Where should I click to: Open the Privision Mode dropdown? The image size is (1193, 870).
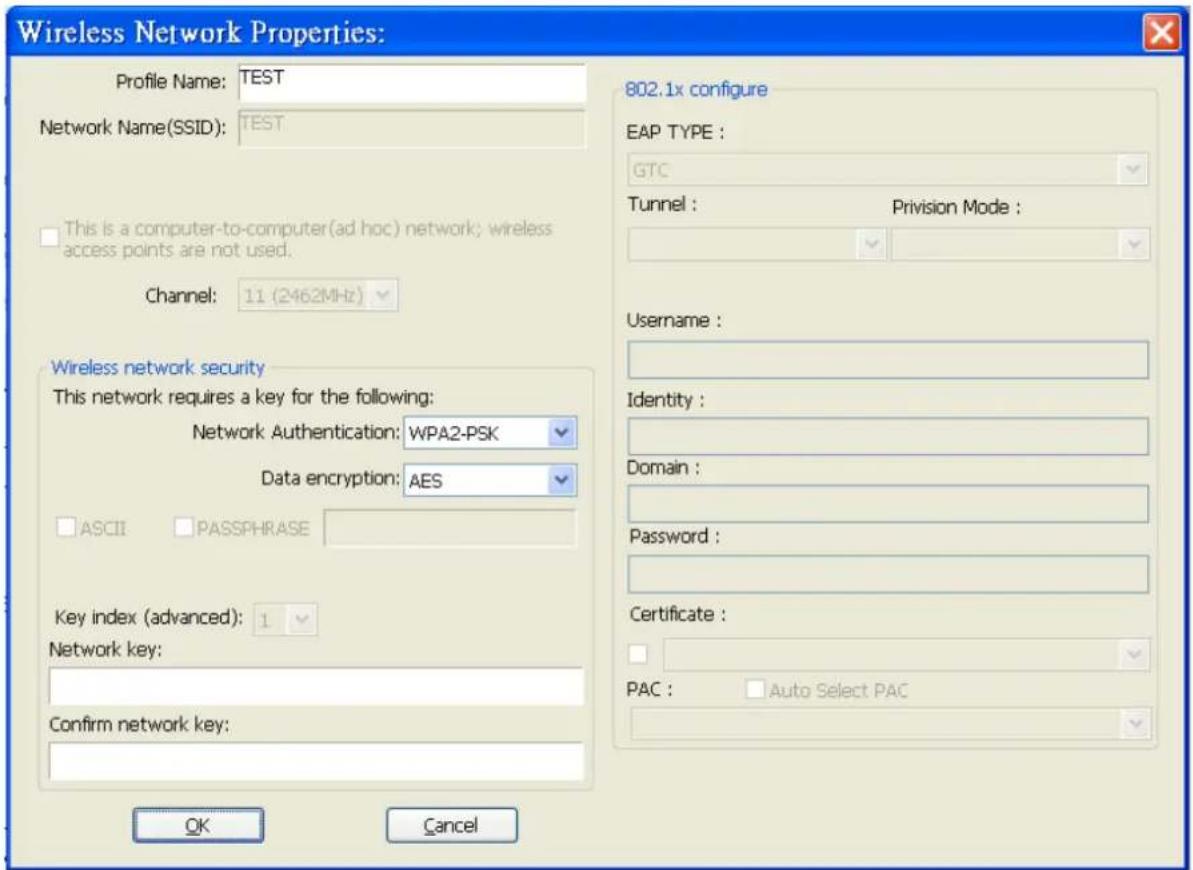point(1020,244)
